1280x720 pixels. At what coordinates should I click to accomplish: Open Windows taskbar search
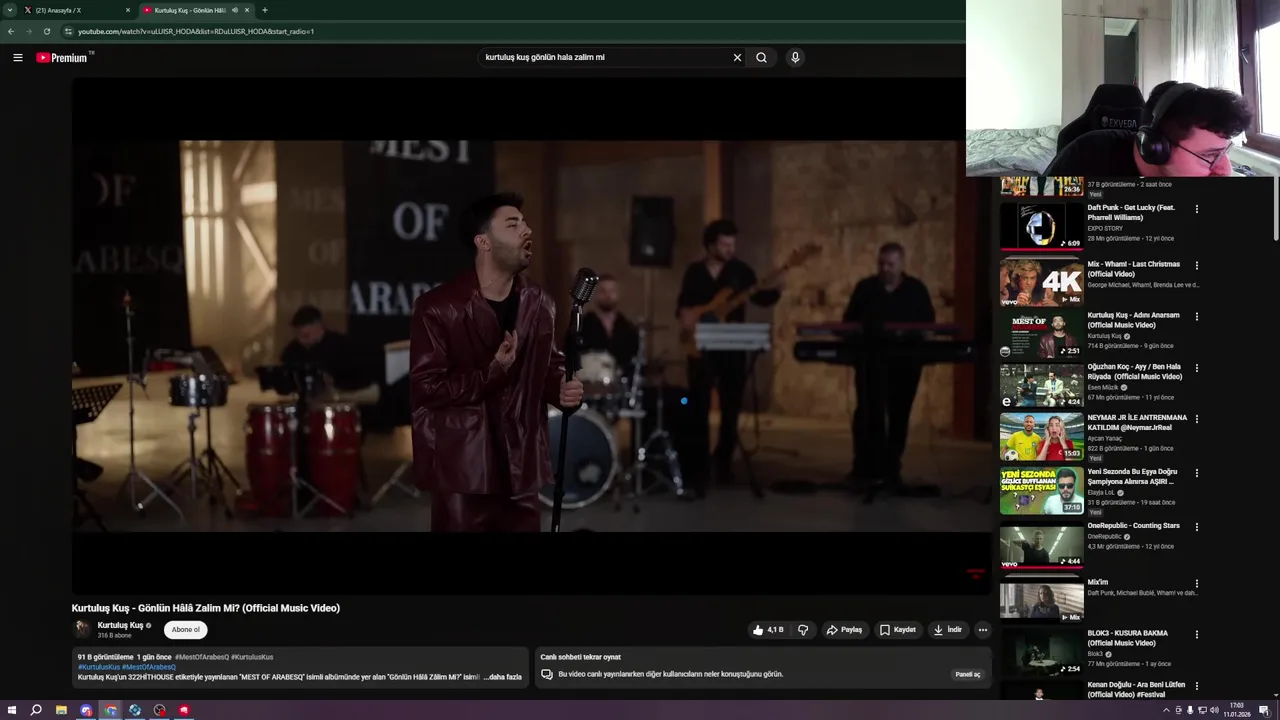[36, 710]
